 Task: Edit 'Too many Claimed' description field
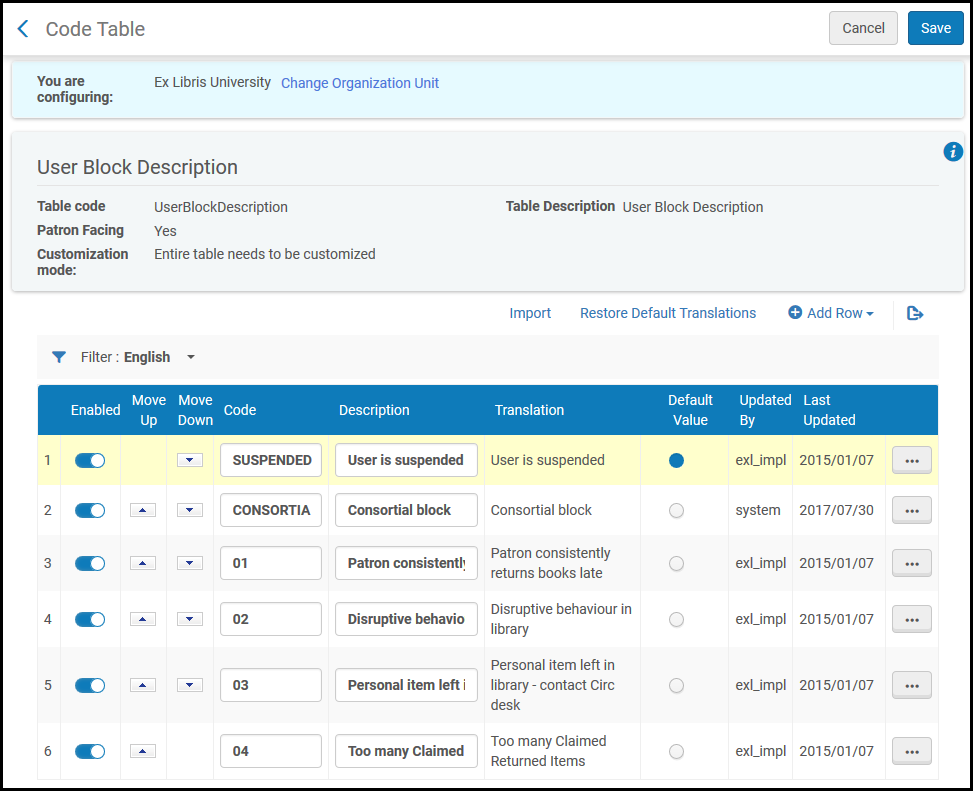point(406,751)
